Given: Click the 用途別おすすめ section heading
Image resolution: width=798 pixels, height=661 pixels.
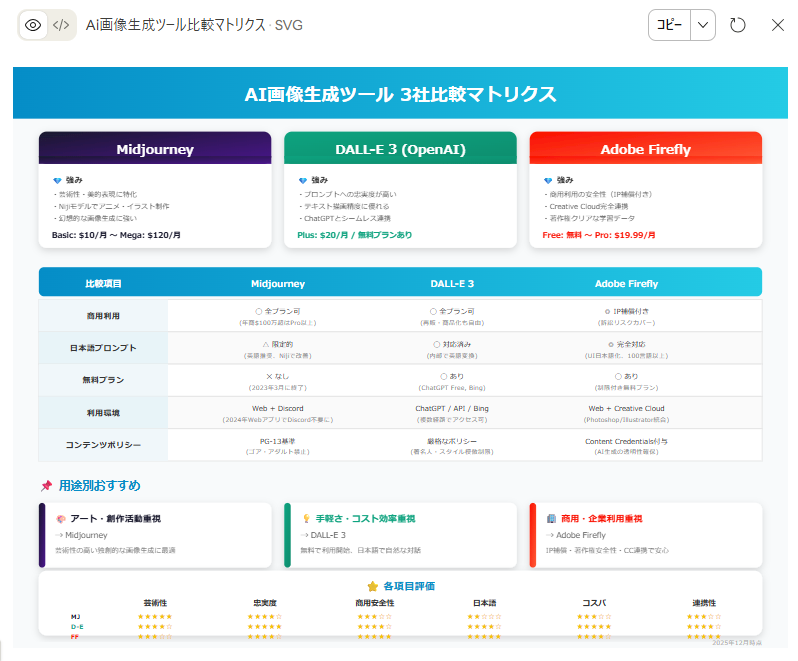Looking at the screenshot, I should coord(100,485).
